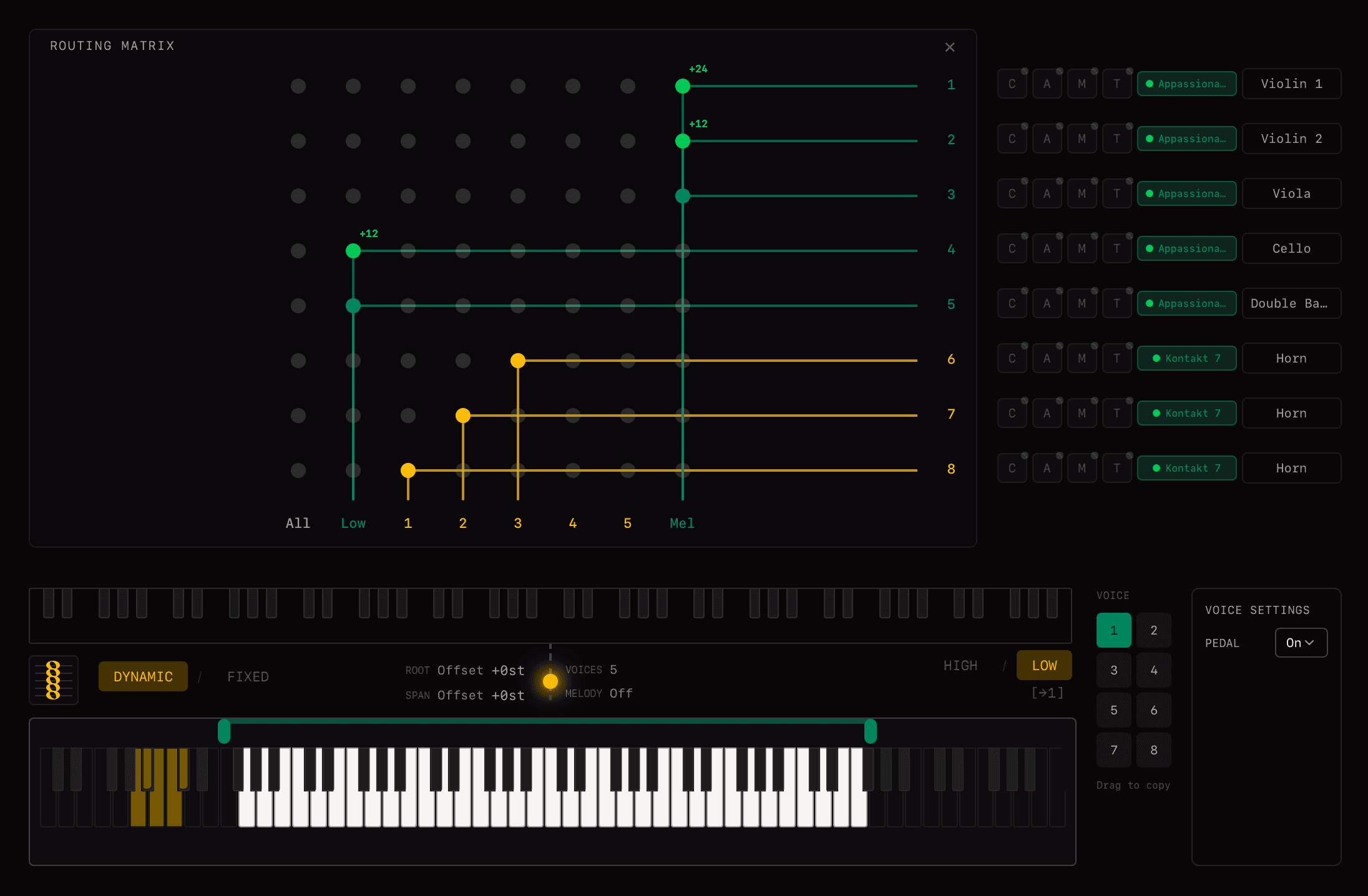Select voice tab 7
The width and height of the screenshot is (1368, 896).
pos(1113,750)
